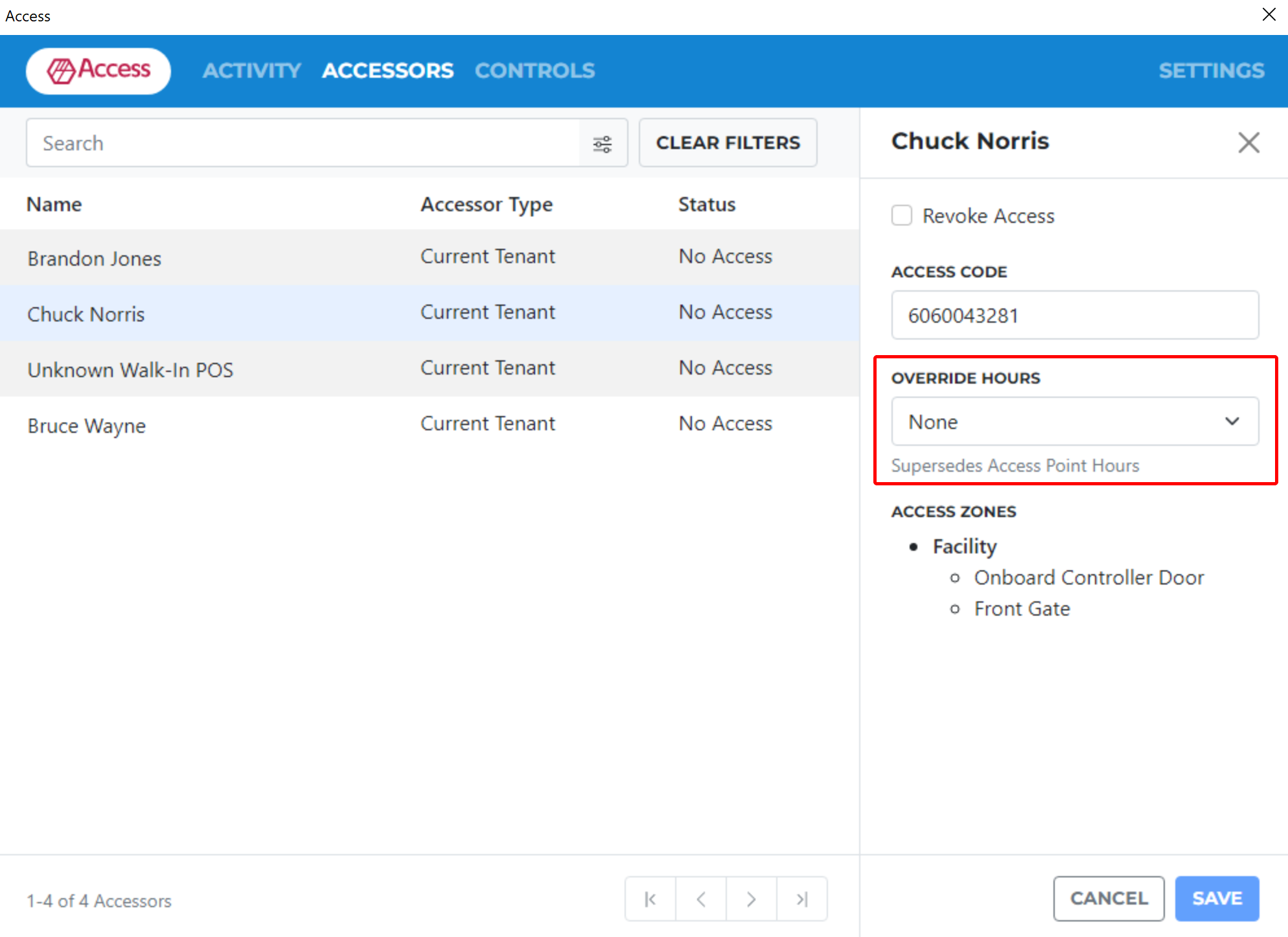1288x937 pixels.
Task: Enable the Revoke Access checkbox
Action: [902, 215]
